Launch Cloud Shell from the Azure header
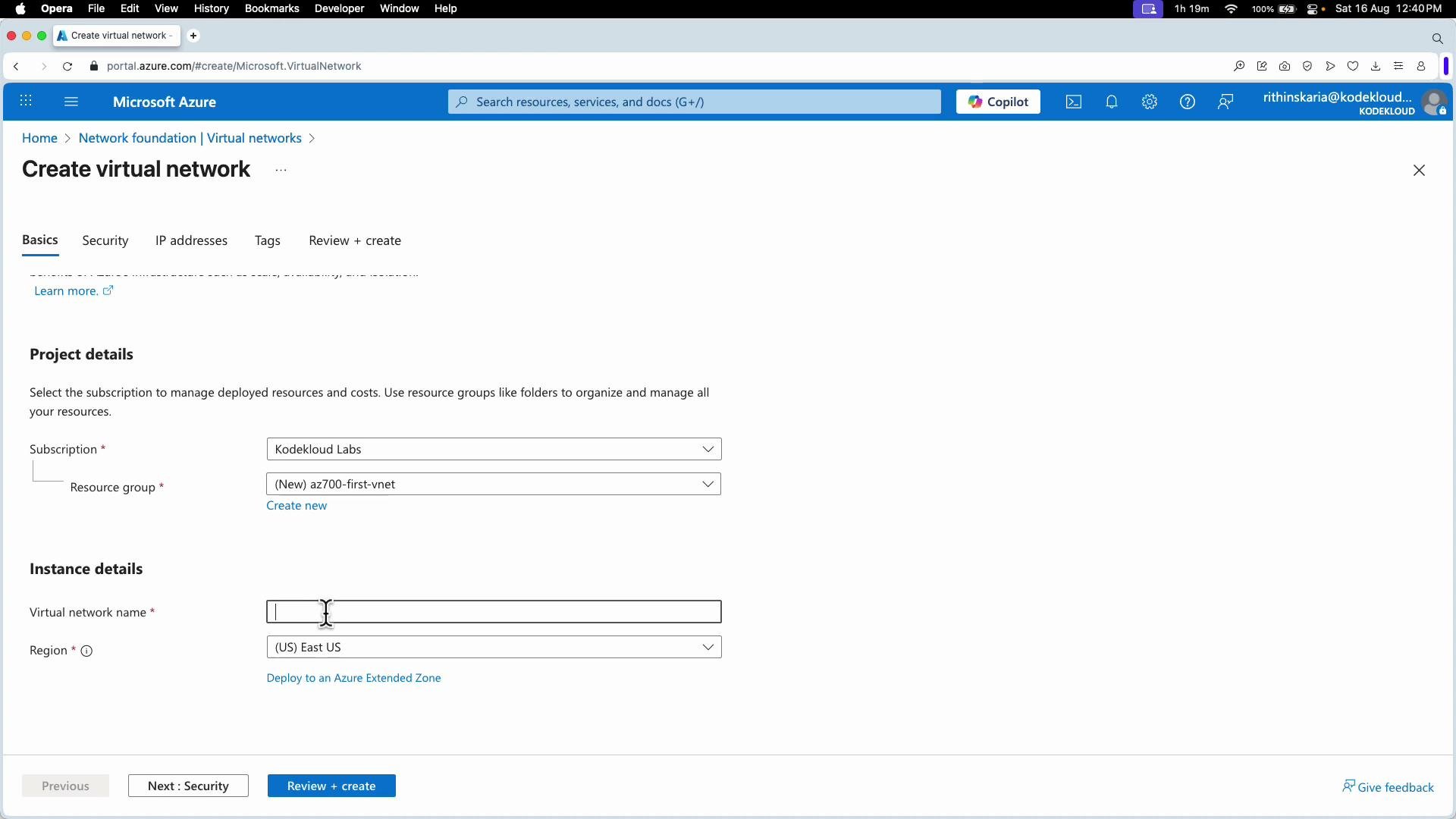 click(1074, 102)
